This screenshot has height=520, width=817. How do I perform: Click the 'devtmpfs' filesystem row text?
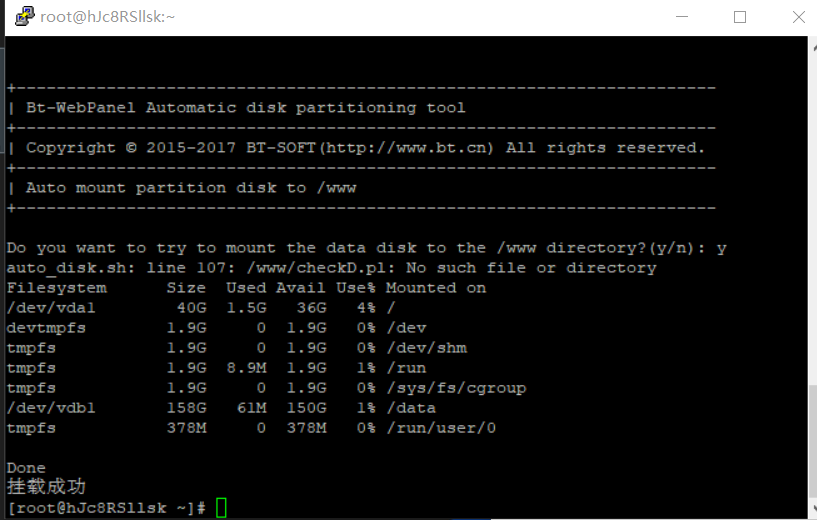(x=46, y=328)
